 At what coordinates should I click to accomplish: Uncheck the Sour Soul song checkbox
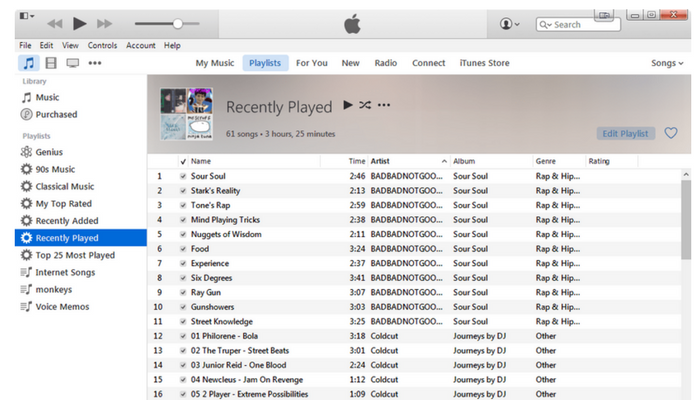coord(183,176)
